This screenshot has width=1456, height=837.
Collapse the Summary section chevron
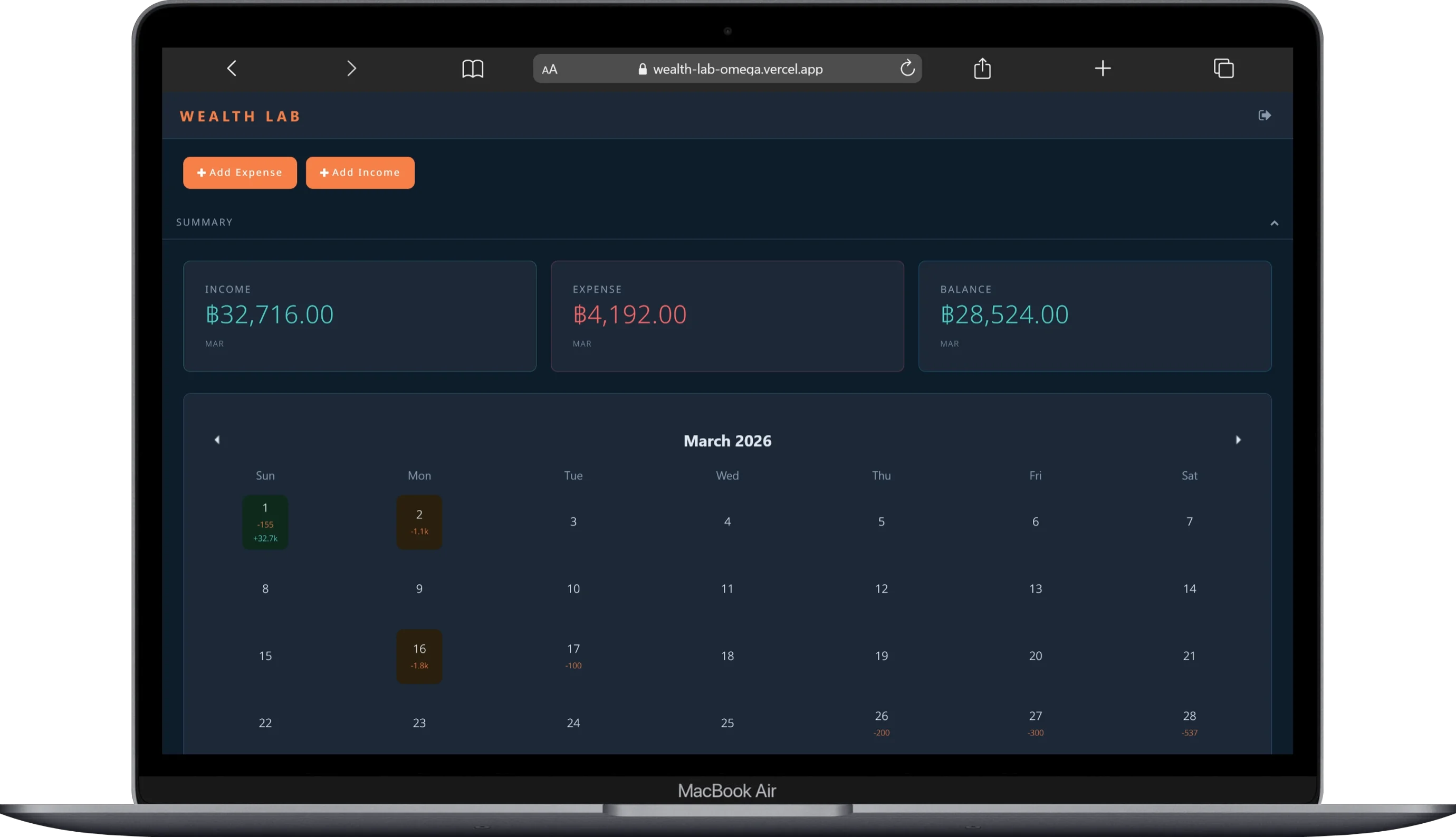(x=1274, y=223)
